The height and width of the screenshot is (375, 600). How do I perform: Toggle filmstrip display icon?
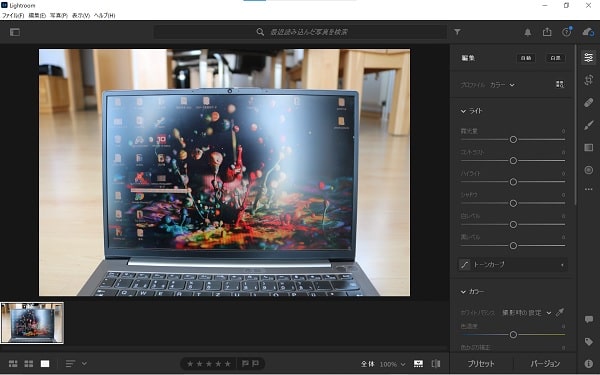[x=419, y=364]
